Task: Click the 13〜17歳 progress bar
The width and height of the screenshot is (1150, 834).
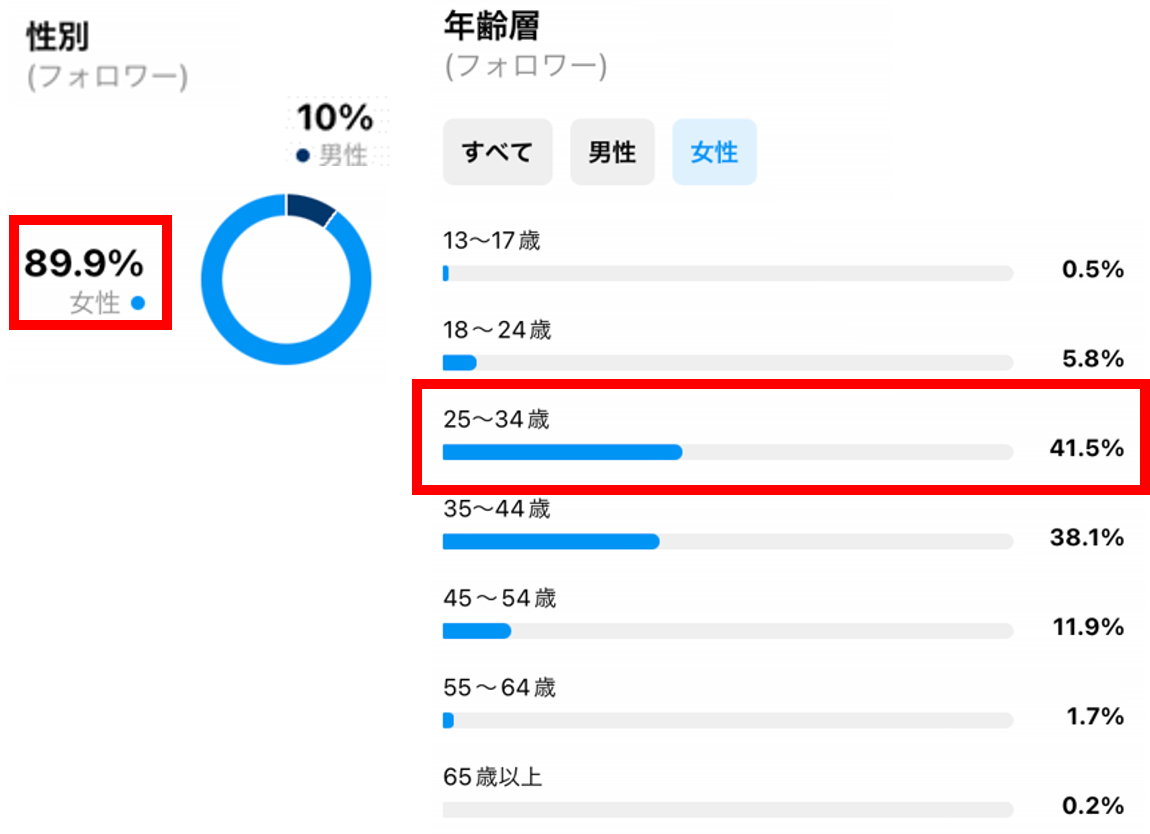Action: pyautogui.click(x=727, y=273)
